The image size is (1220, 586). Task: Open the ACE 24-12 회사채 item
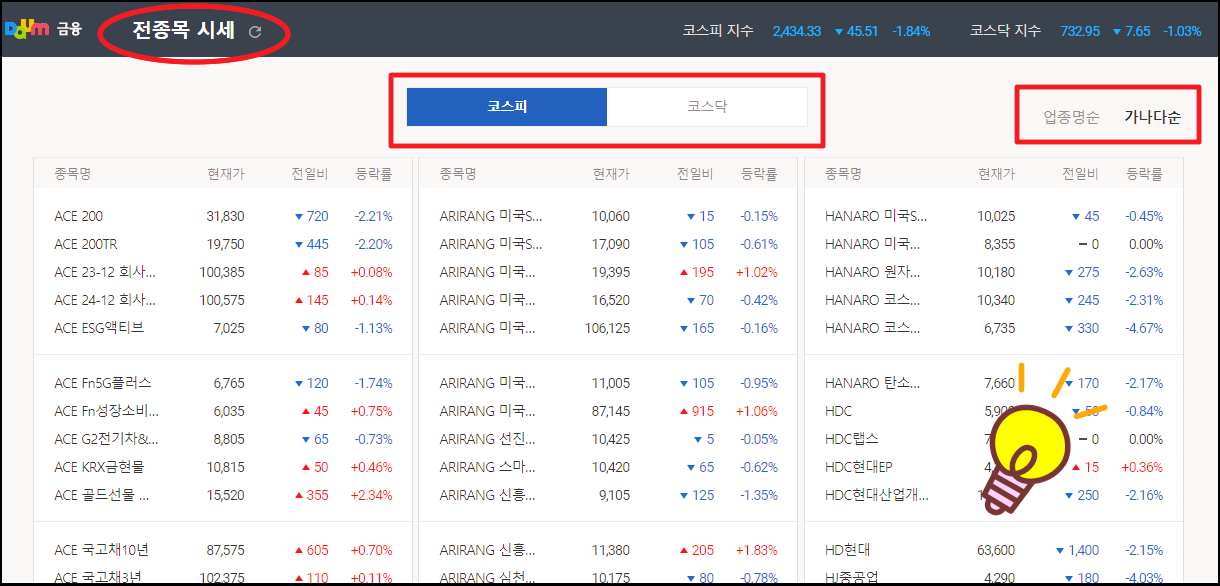pyautogui.click(x=105, y=300)
